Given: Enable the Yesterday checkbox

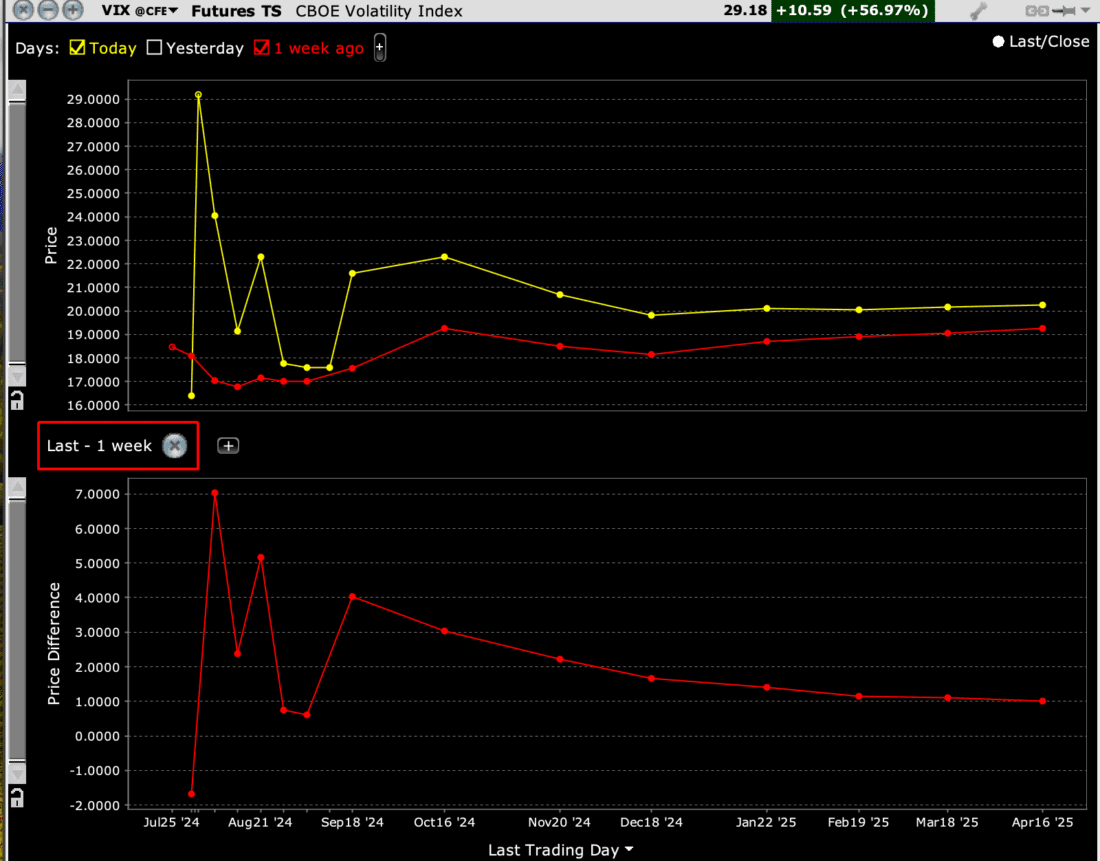Looking at the screenshot, I should point(154,48).
